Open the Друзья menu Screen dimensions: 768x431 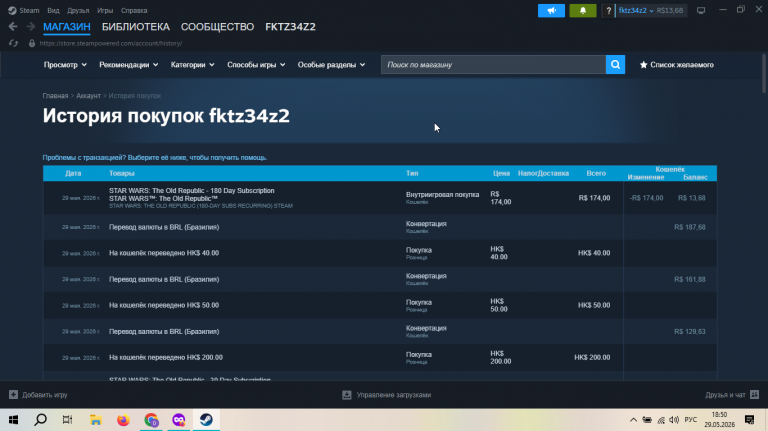click(x=78, y=10)
